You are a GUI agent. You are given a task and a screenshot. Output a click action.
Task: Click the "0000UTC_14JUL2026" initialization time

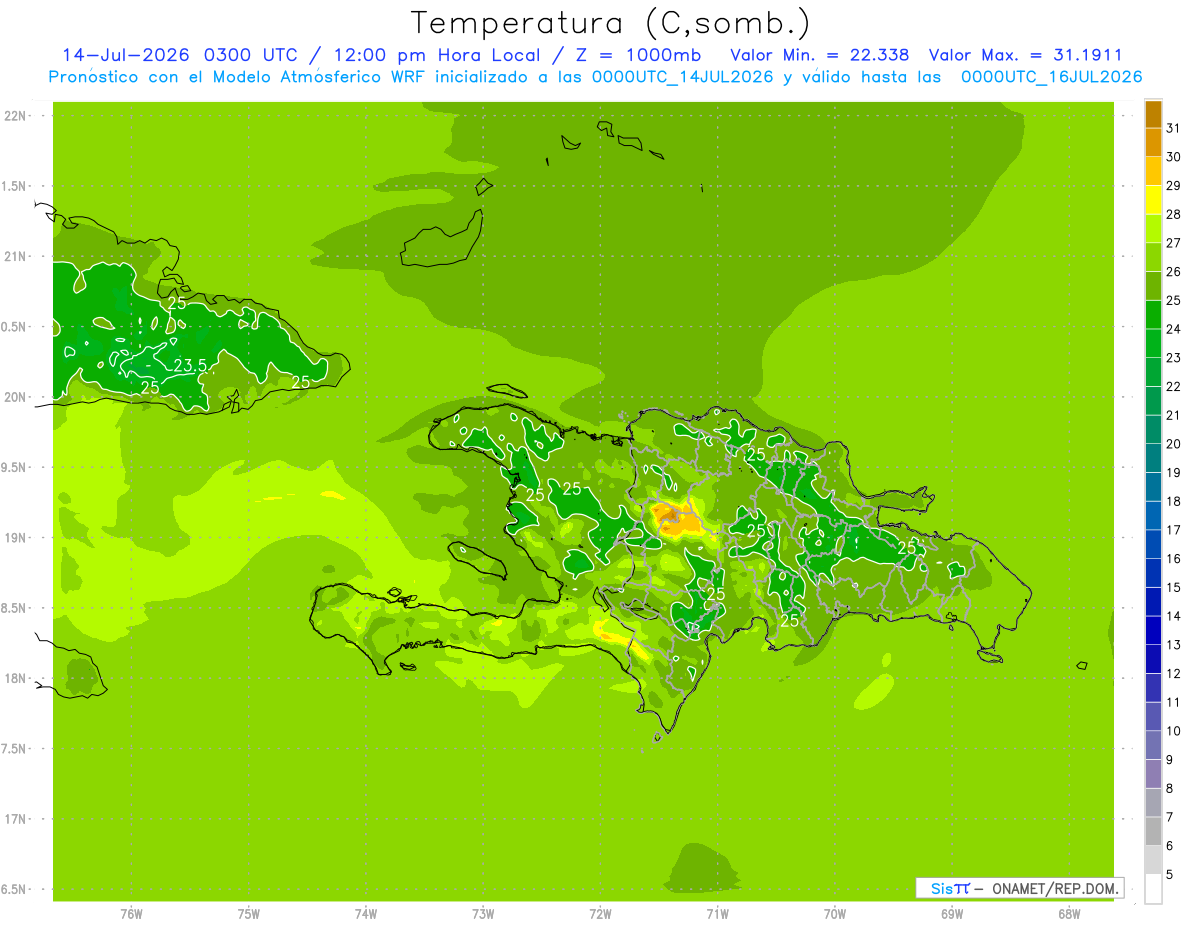pos(682,76)
